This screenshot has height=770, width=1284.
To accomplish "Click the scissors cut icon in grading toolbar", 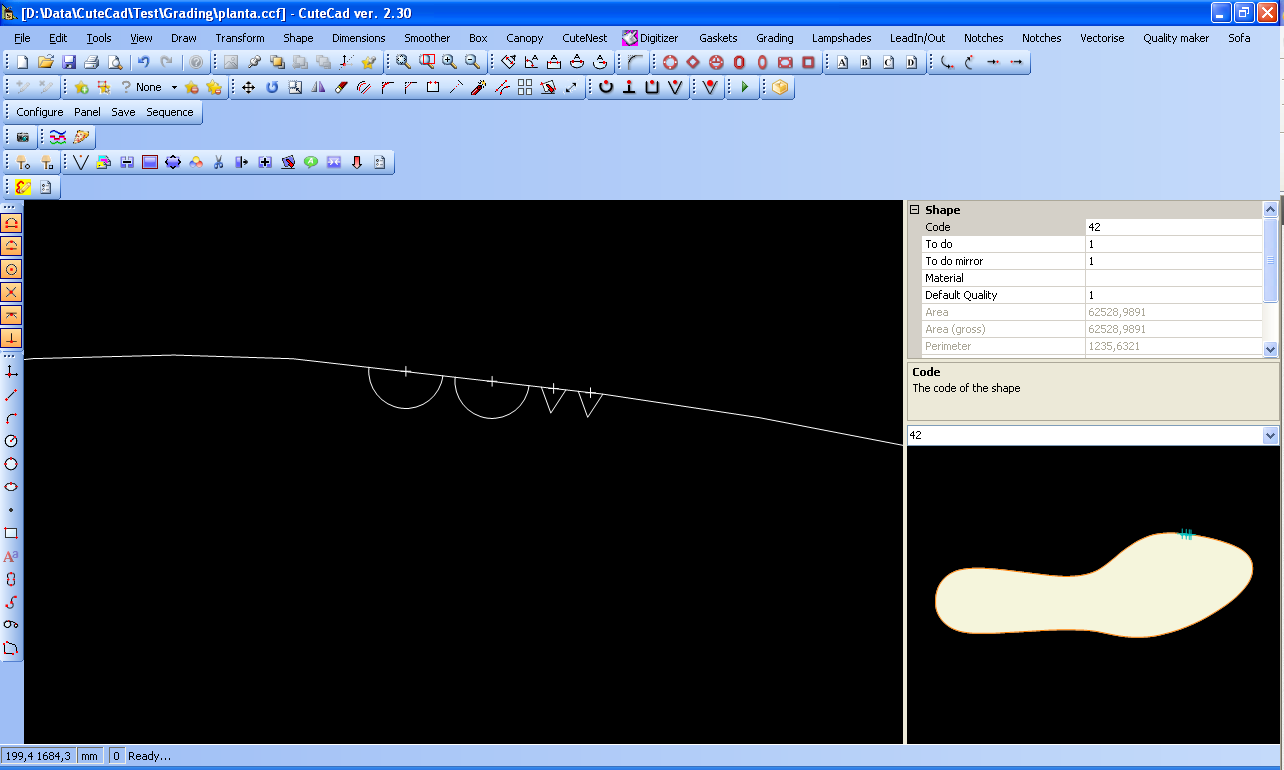I will [218, 162].
